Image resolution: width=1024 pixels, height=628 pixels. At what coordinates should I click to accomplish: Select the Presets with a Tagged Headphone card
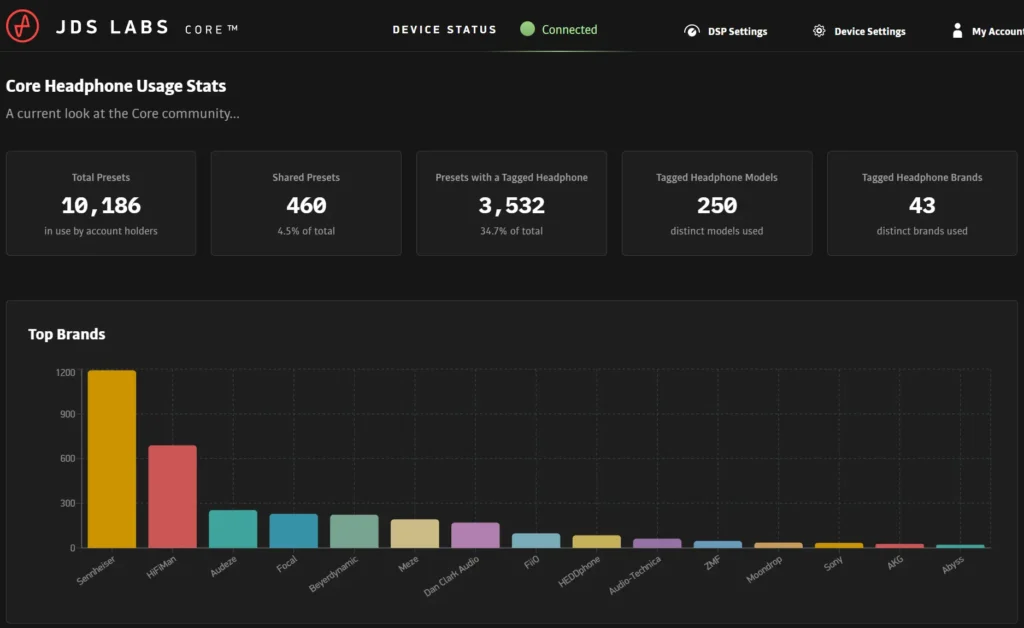511,203
